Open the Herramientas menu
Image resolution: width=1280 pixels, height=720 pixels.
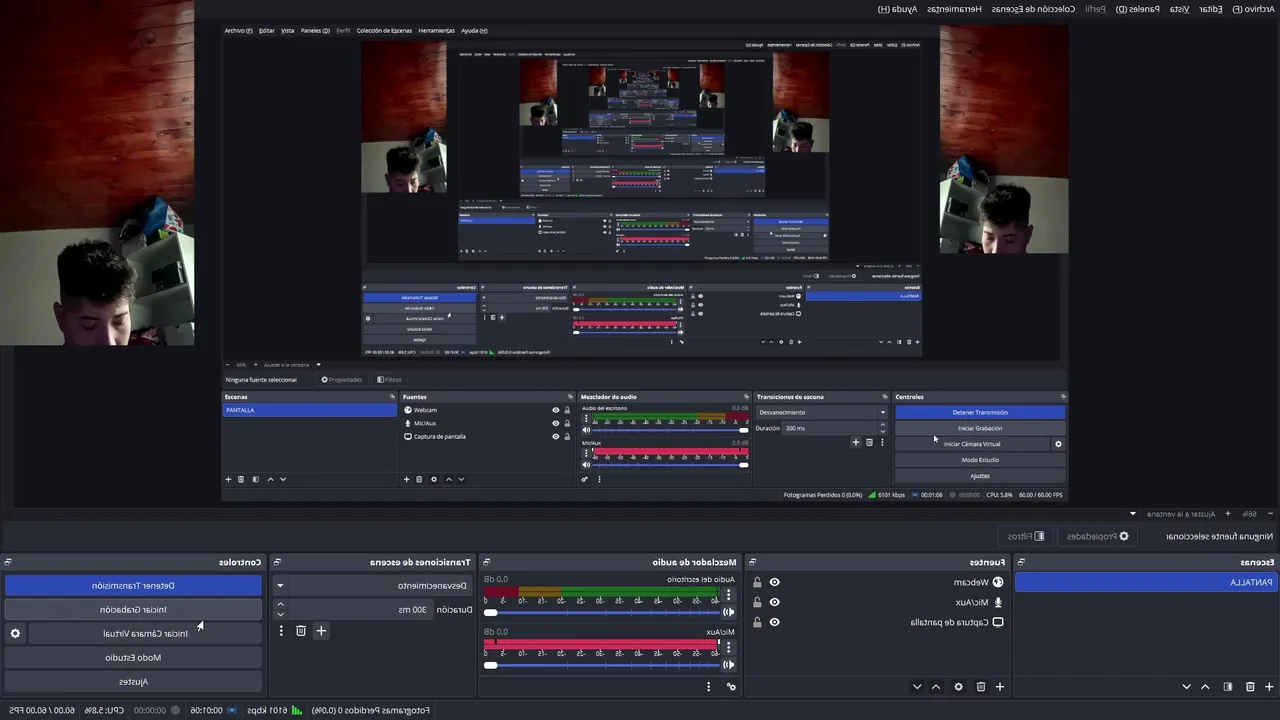pyautogui.click(x=953, y=9)
